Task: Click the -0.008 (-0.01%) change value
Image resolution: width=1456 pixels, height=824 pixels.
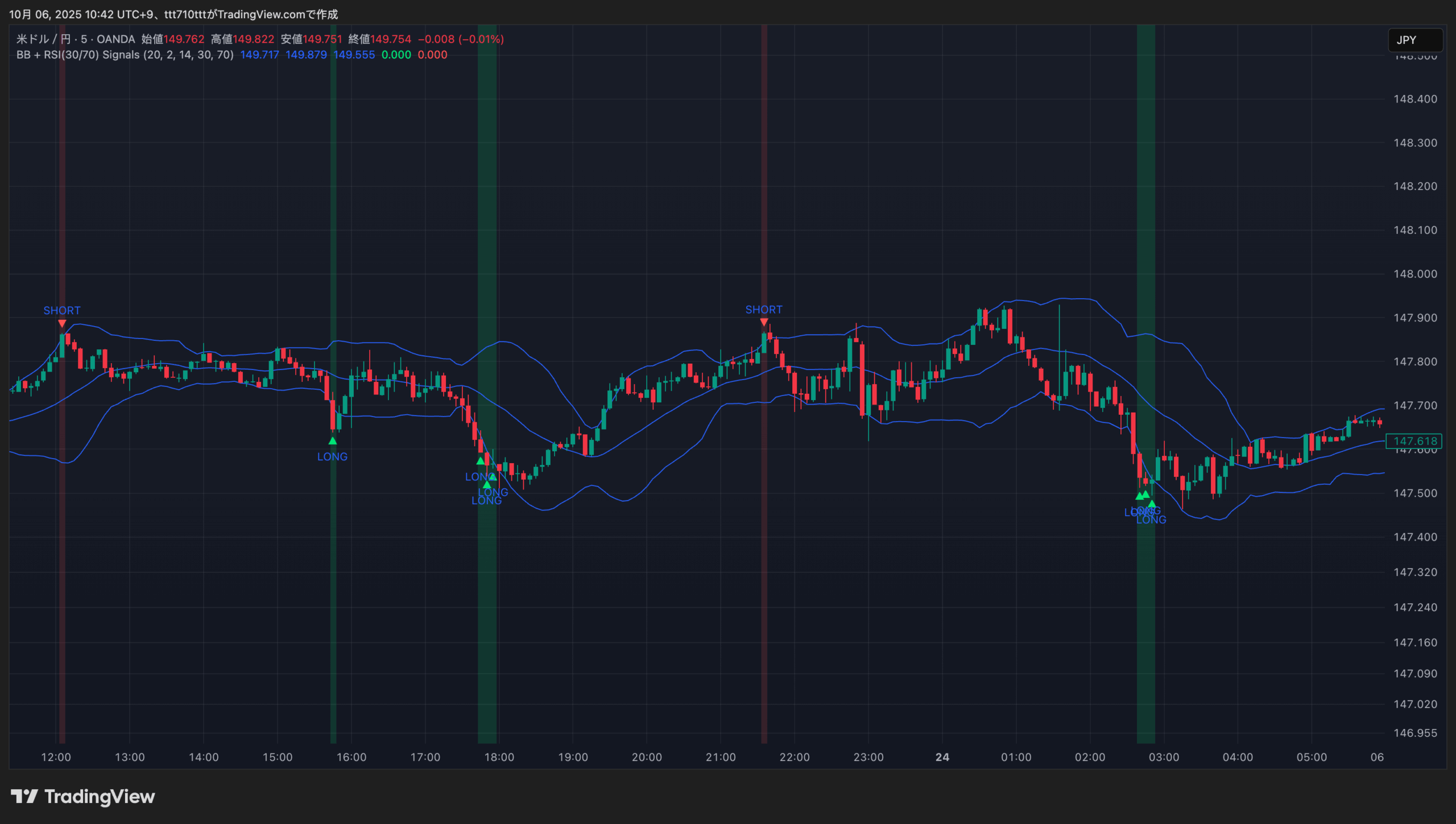Action: tap(461, 39)
